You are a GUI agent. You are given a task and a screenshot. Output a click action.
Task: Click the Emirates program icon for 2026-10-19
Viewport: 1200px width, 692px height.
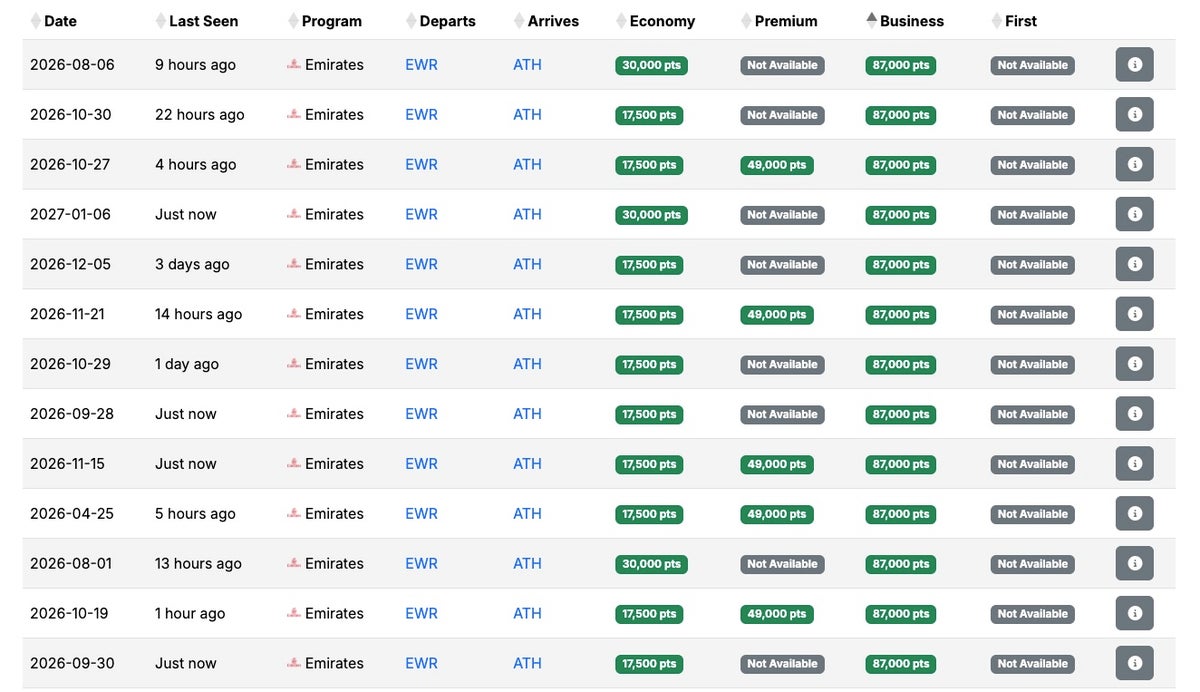tap(294, 613)
